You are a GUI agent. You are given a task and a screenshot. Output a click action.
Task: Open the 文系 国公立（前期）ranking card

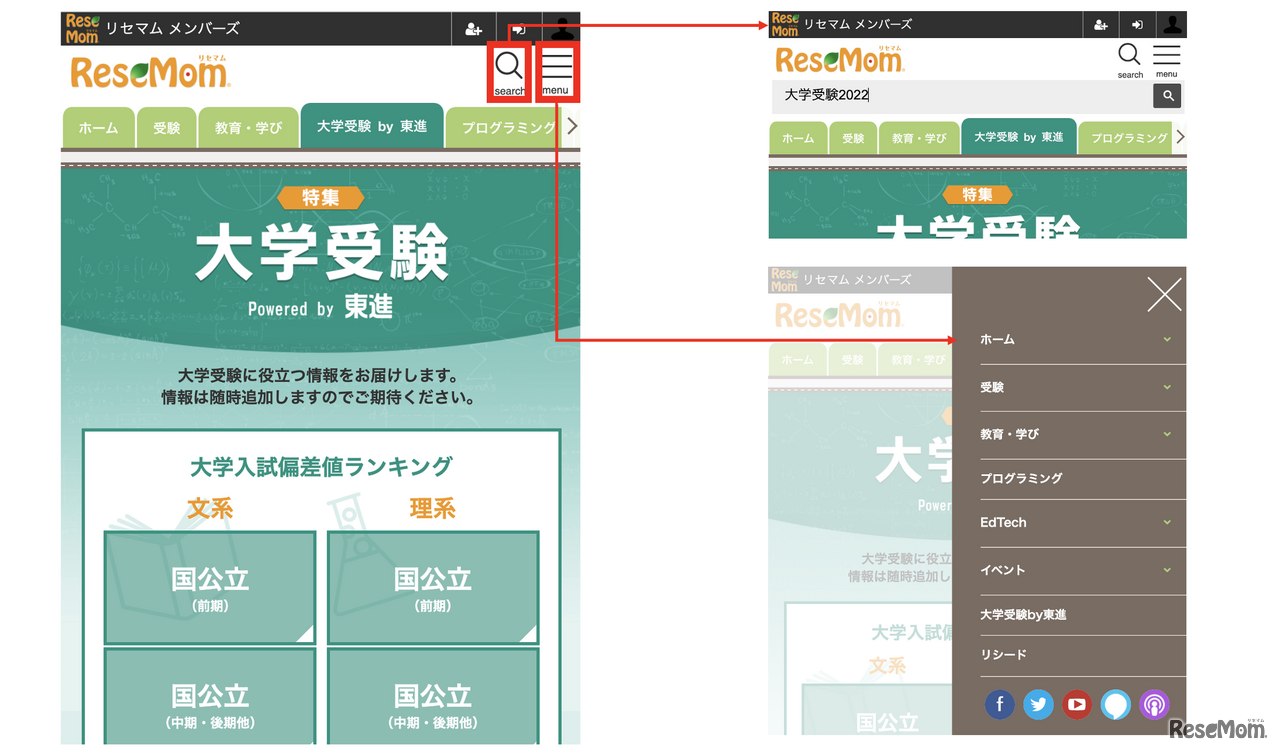pos(210,588)
